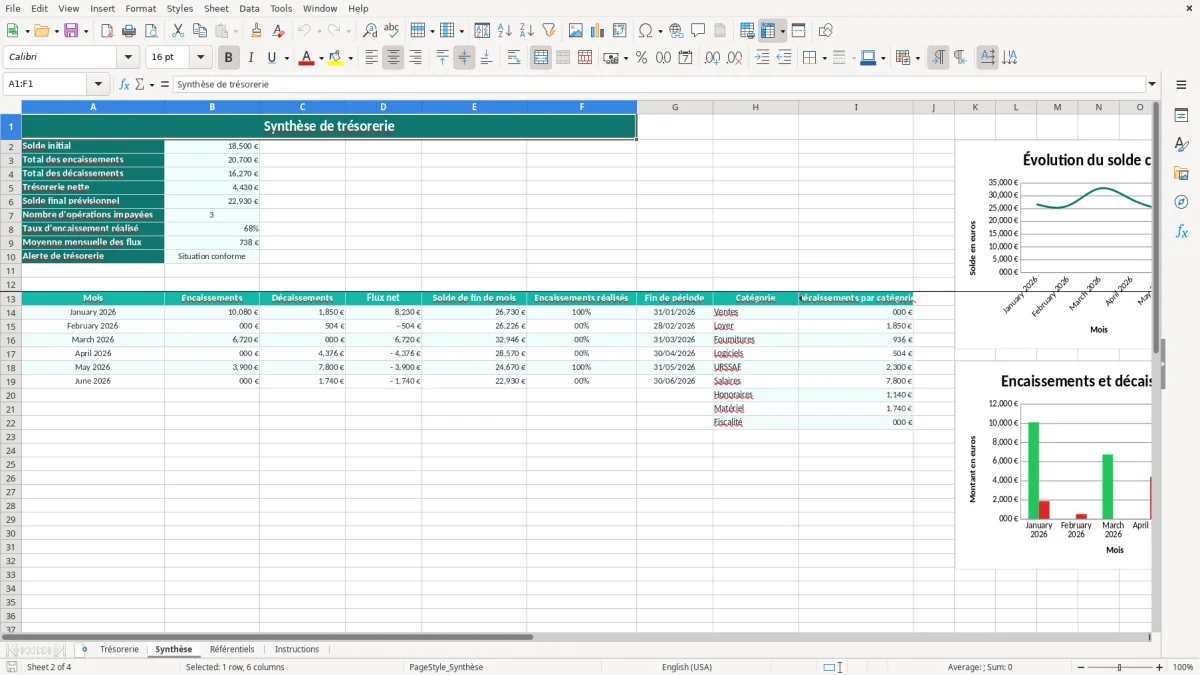Click the 100% zoom level
The image size is (1200, 675).
click(1183, 667)
